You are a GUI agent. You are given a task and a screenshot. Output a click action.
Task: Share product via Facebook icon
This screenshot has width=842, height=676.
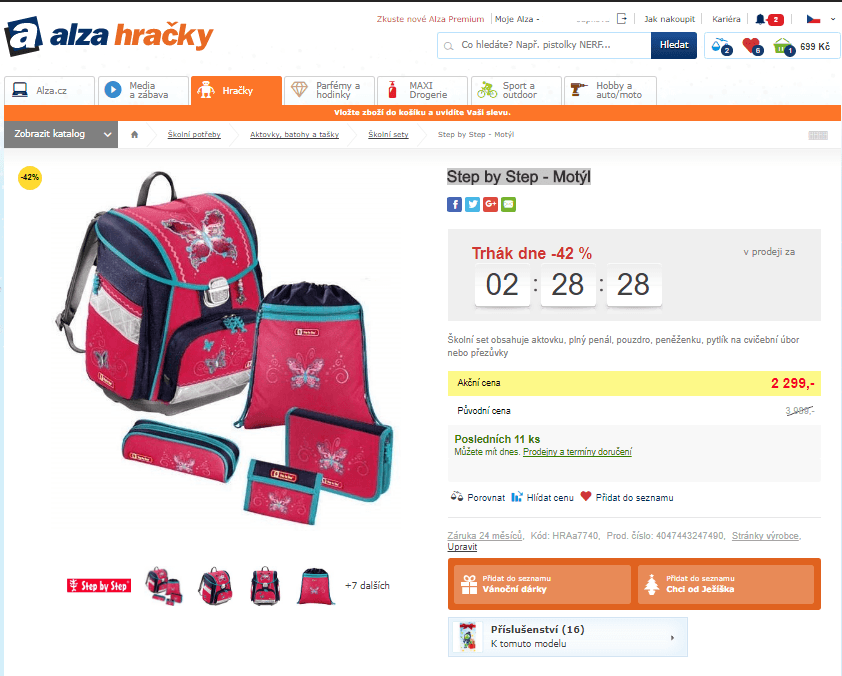(x=454, y=205)
